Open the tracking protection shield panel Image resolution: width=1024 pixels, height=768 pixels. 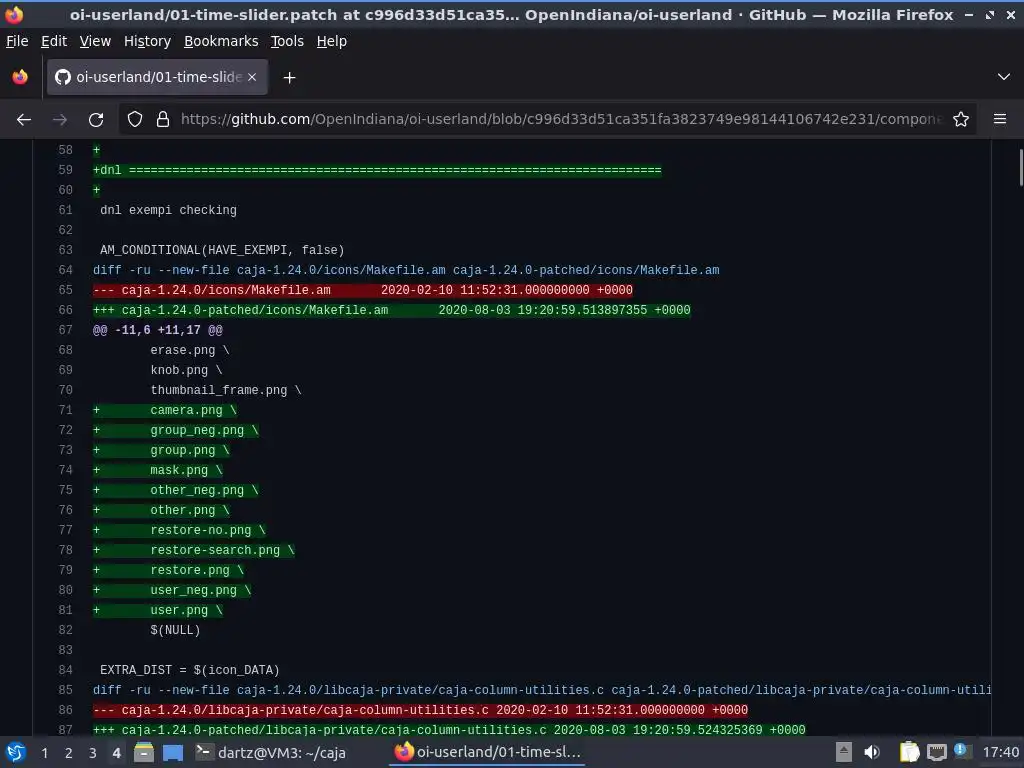click(x=135, y=120)
